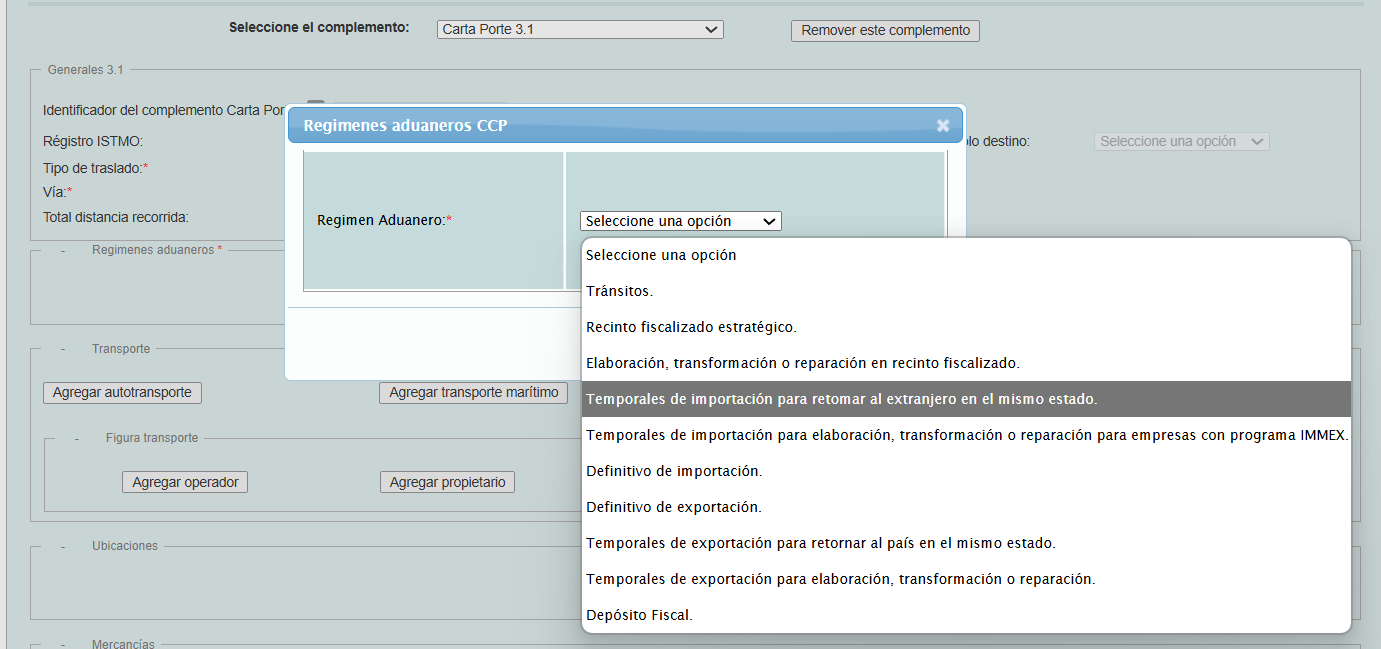The image size is (1381, 649).
Task: Collapse the Transporte section
Action: click(x=62, y=350)
